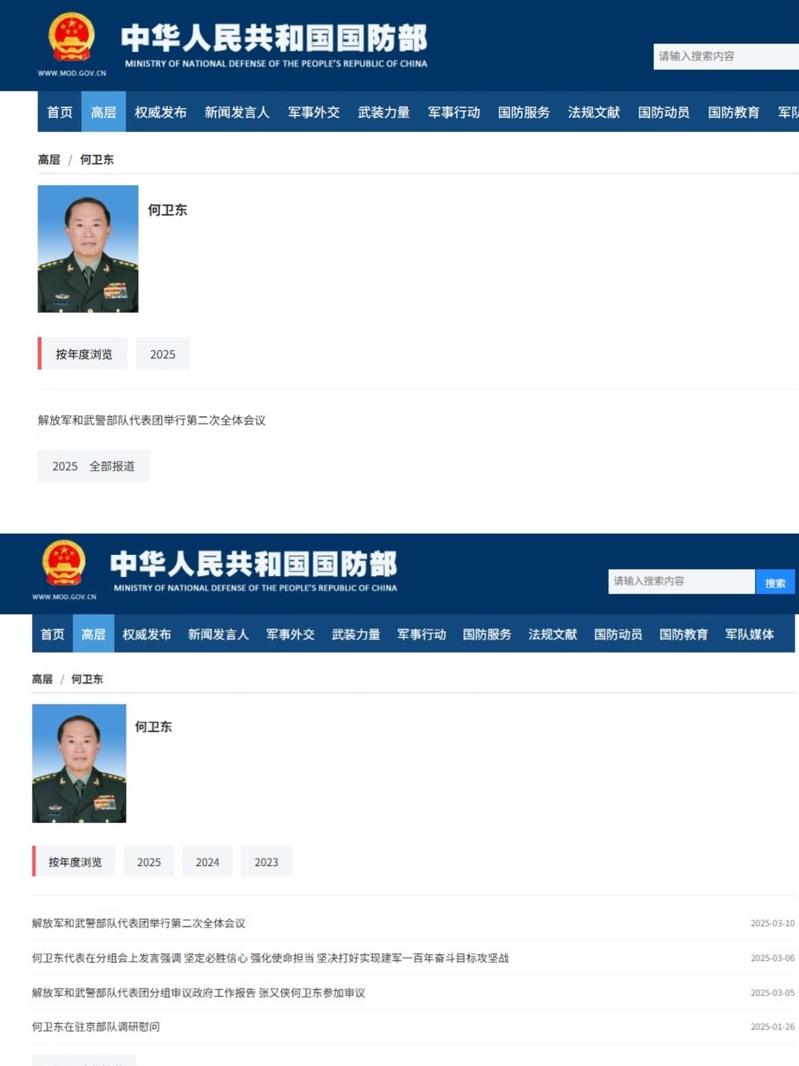The image size is (799, 1066).
Task: Select 军队媒体 in the lower navigation bar
Action: tap(749, 634)
